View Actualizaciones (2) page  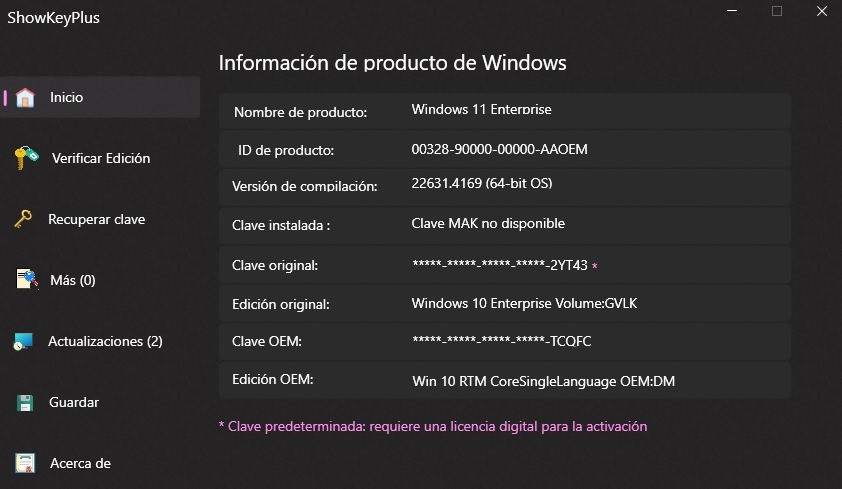(105, 341)
